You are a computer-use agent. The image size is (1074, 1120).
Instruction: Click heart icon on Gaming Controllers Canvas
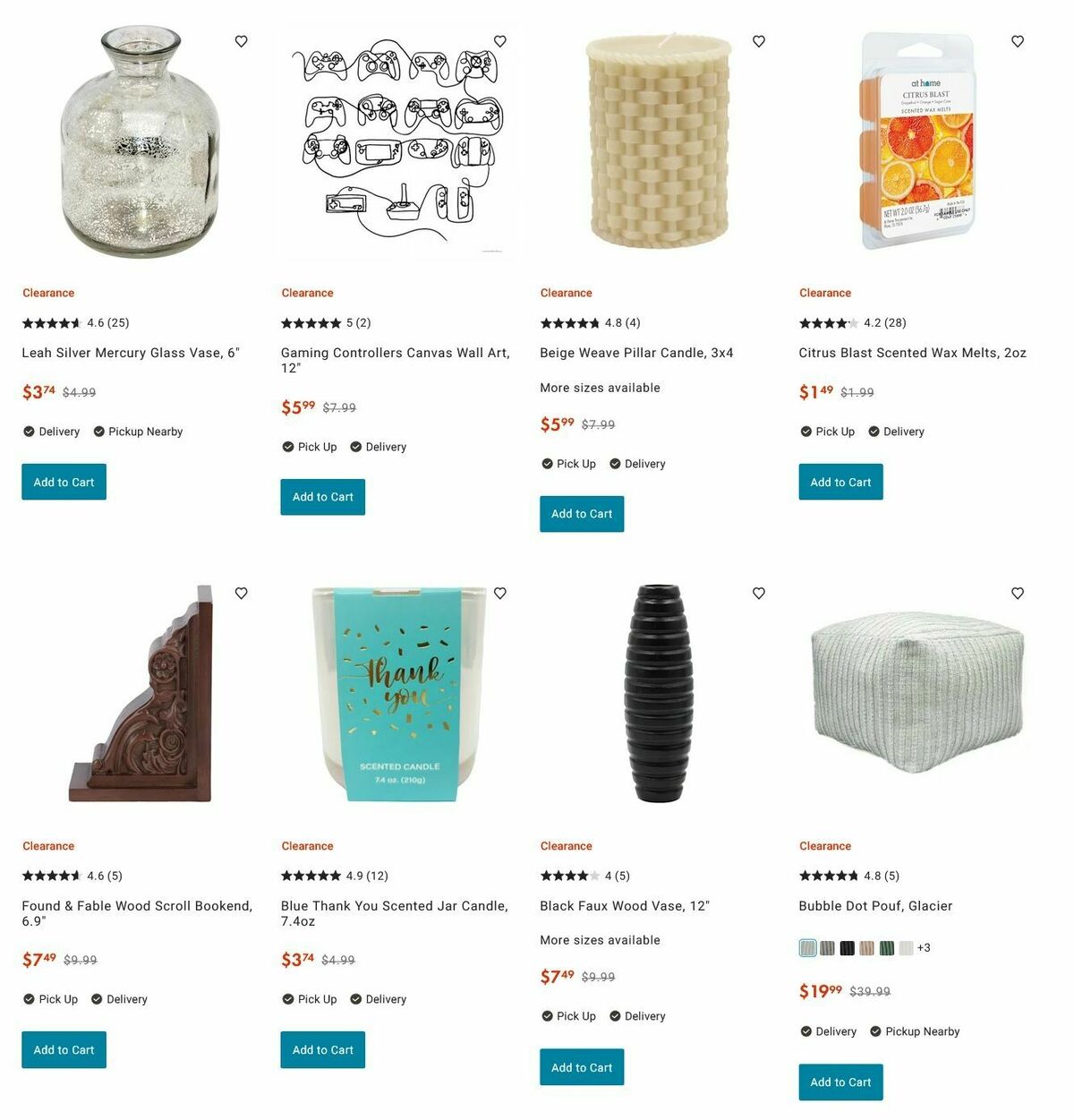[x=500, y=41]
